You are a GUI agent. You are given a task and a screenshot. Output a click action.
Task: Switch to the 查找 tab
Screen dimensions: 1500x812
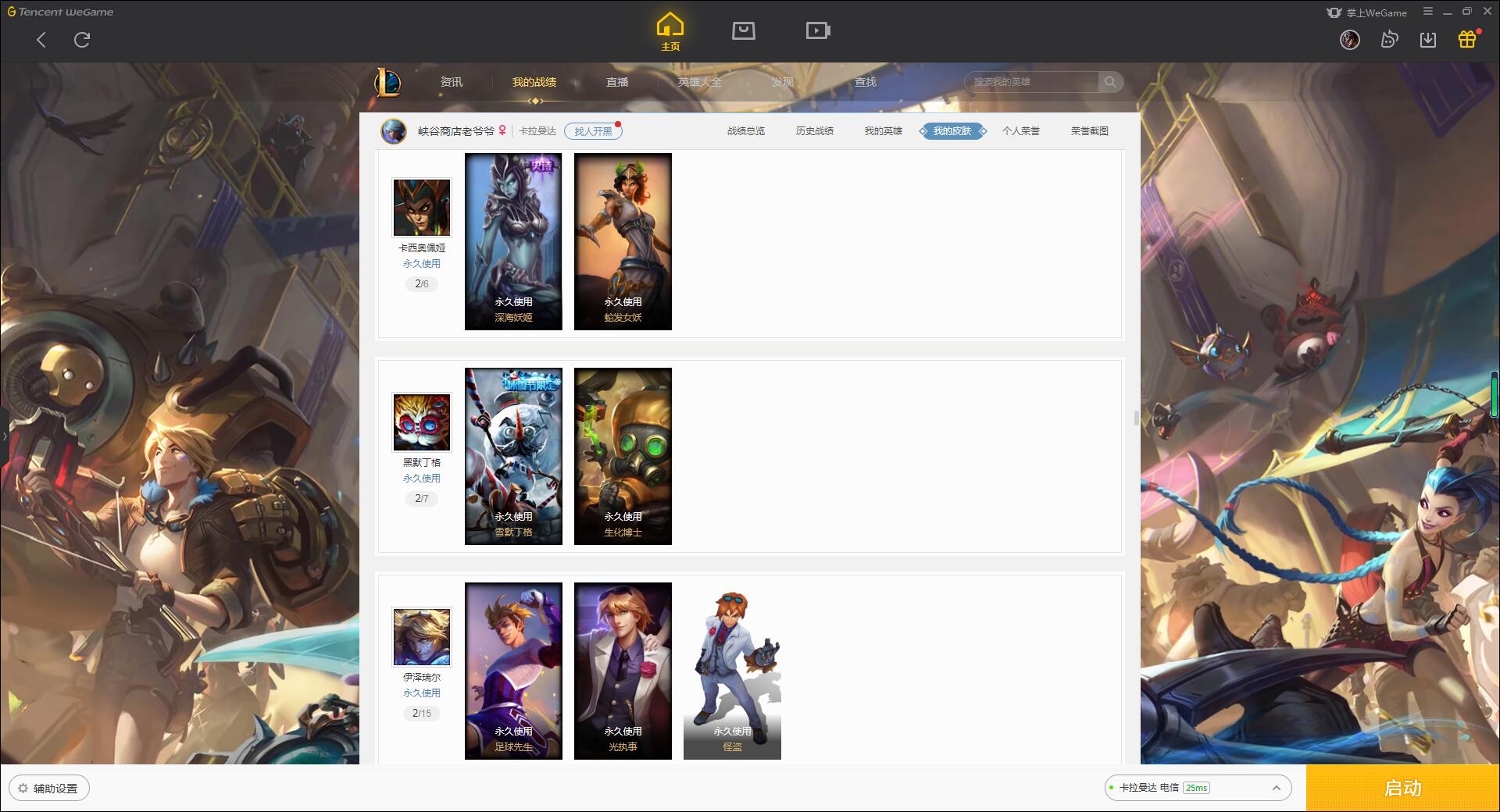[866, 82]
